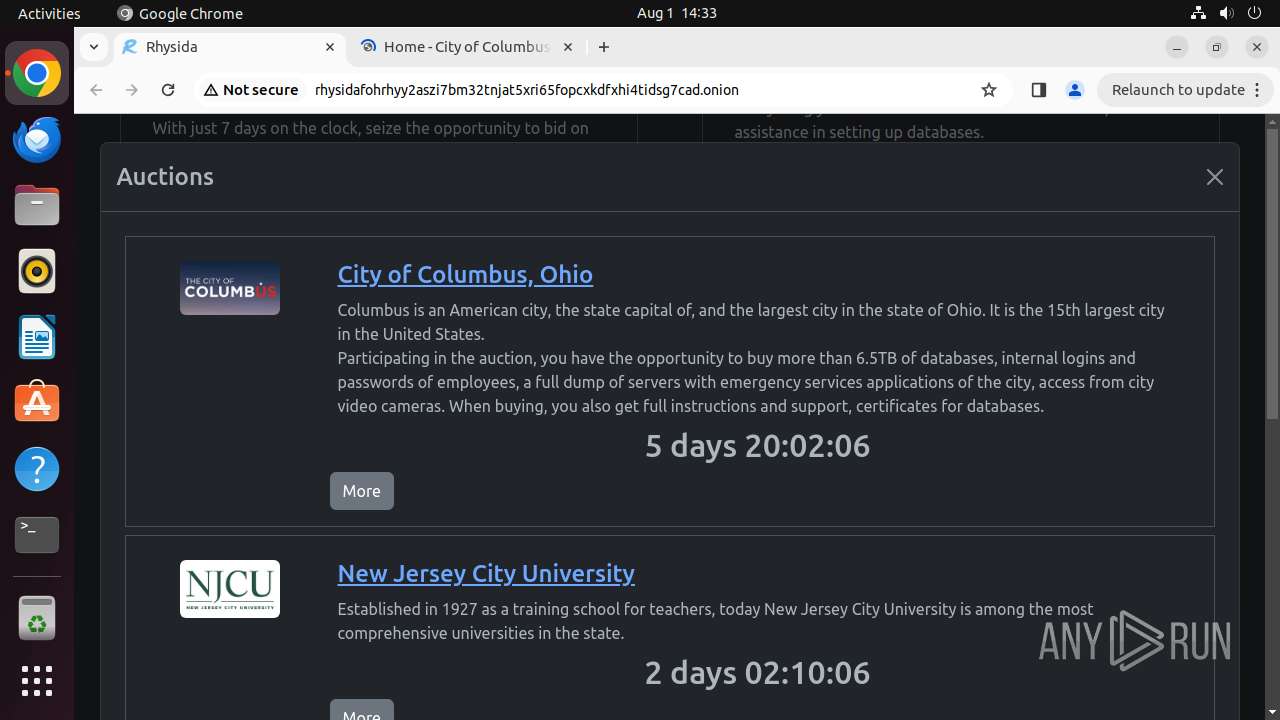Image resolution: width=1280 pixels, height=720 pixels.
Task: Launch Thunderbird mail from the dock
Action: tap(37, 140)
